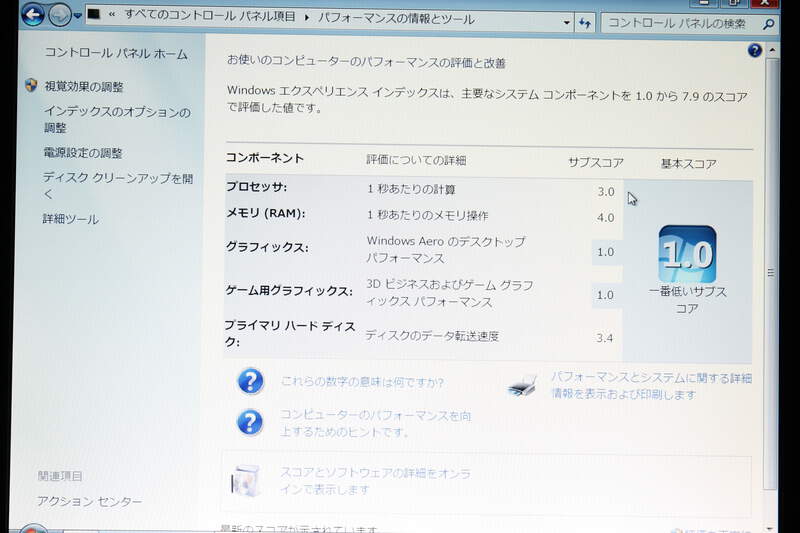Image resolution: width=800 pixels, height=533 pixels.
Task: Click 1 秒あたりの計算 description
Action: (x=411, y=189)
